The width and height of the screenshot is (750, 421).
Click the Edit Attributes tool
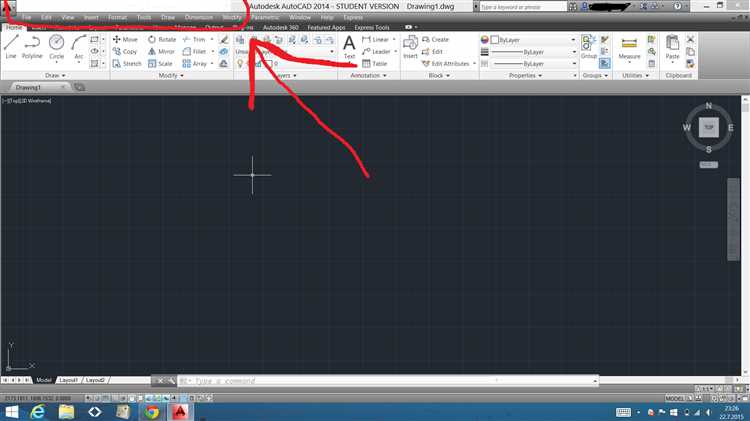[445, 63]
